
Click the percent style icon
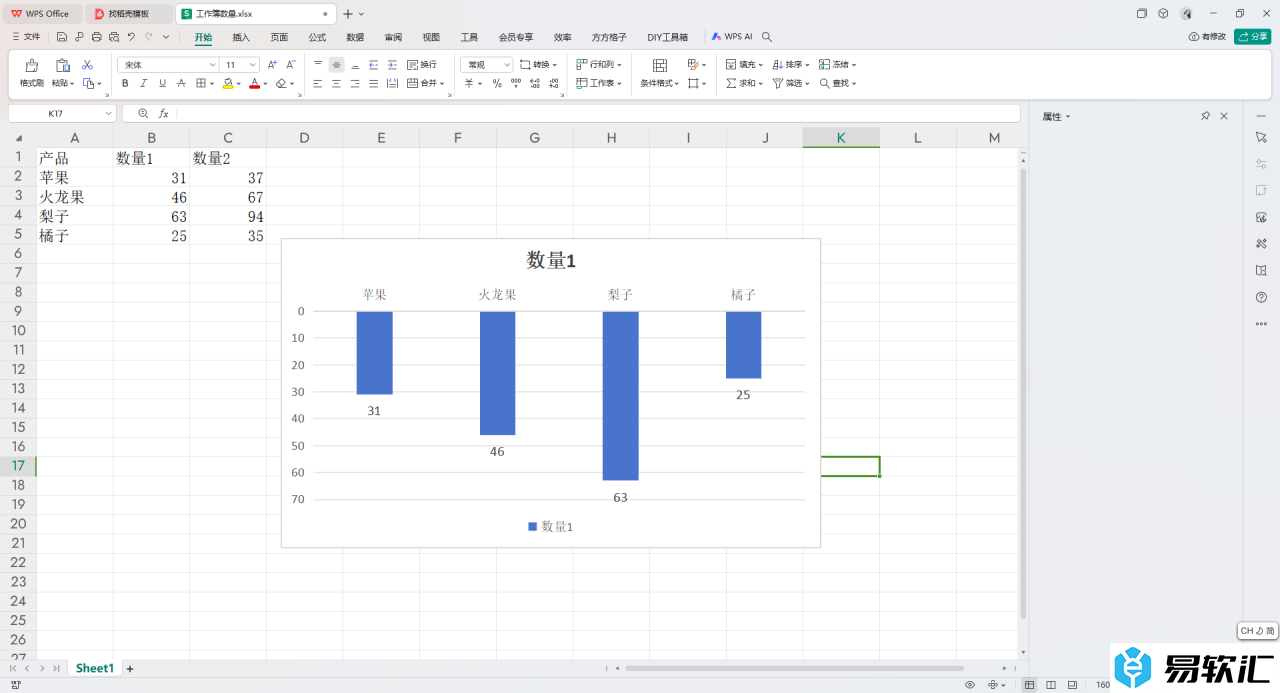497,84
